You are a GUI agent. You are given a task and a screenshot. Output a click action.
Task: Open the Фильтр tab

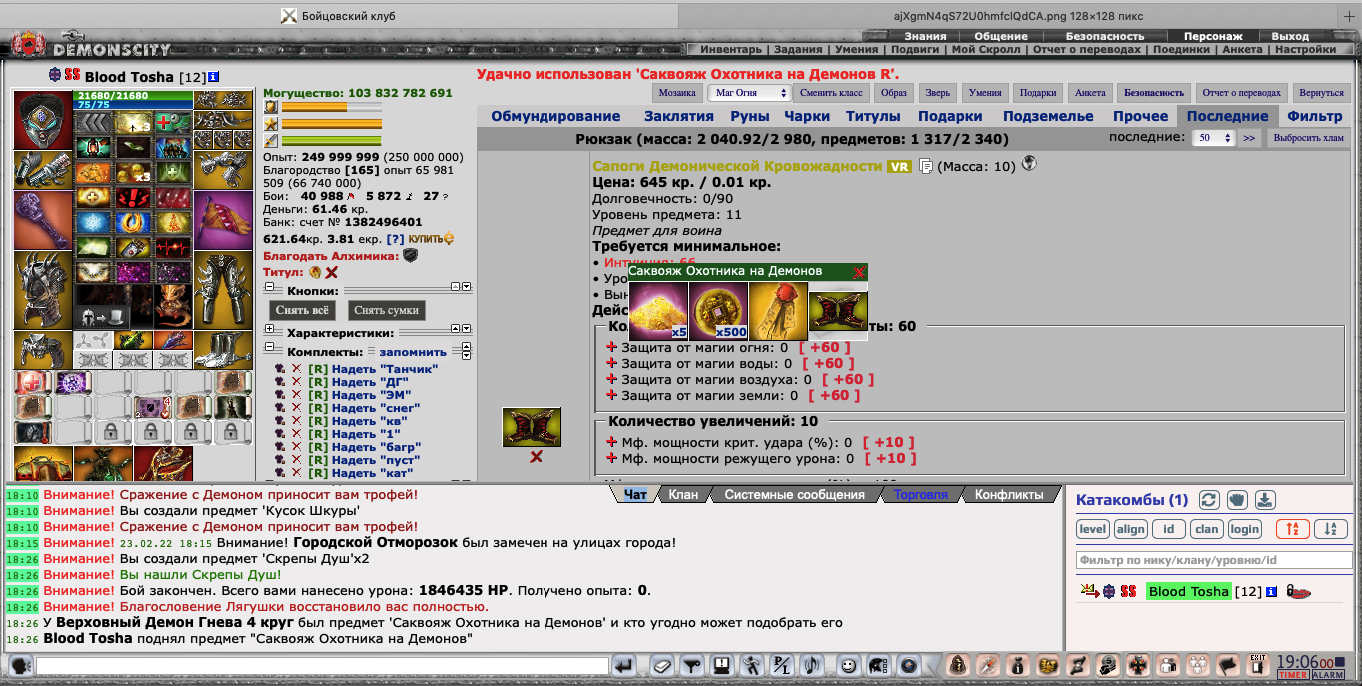(x=1315, y=116)
